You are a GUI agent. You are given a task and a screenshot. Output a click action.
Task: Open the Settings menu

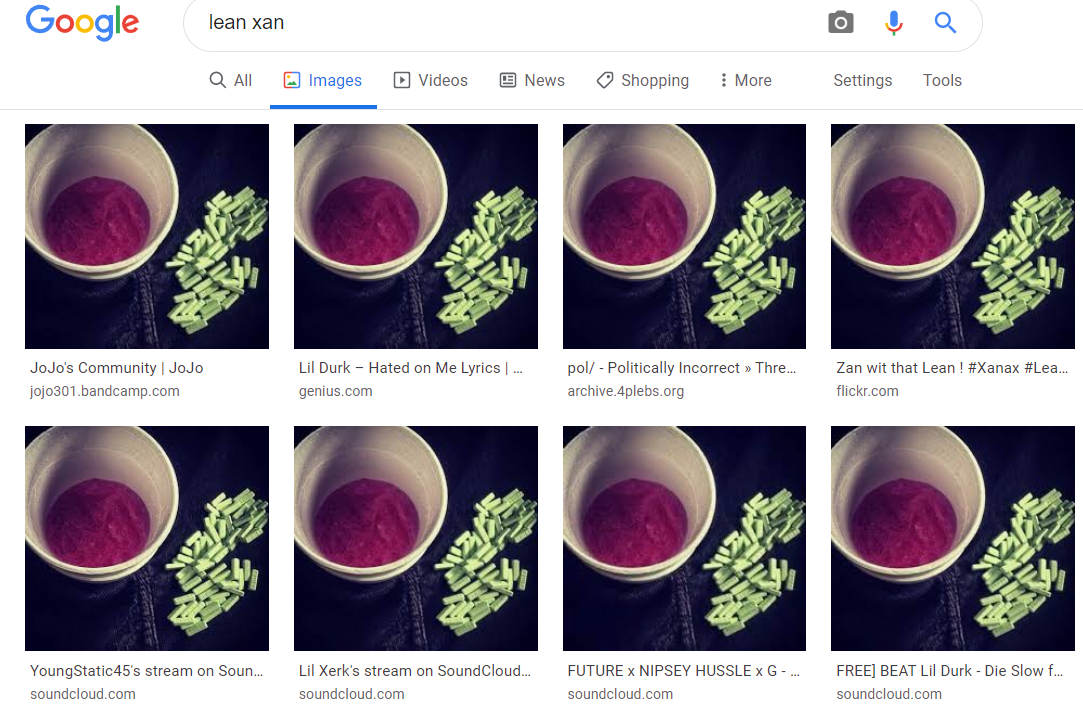click(862, 81)
